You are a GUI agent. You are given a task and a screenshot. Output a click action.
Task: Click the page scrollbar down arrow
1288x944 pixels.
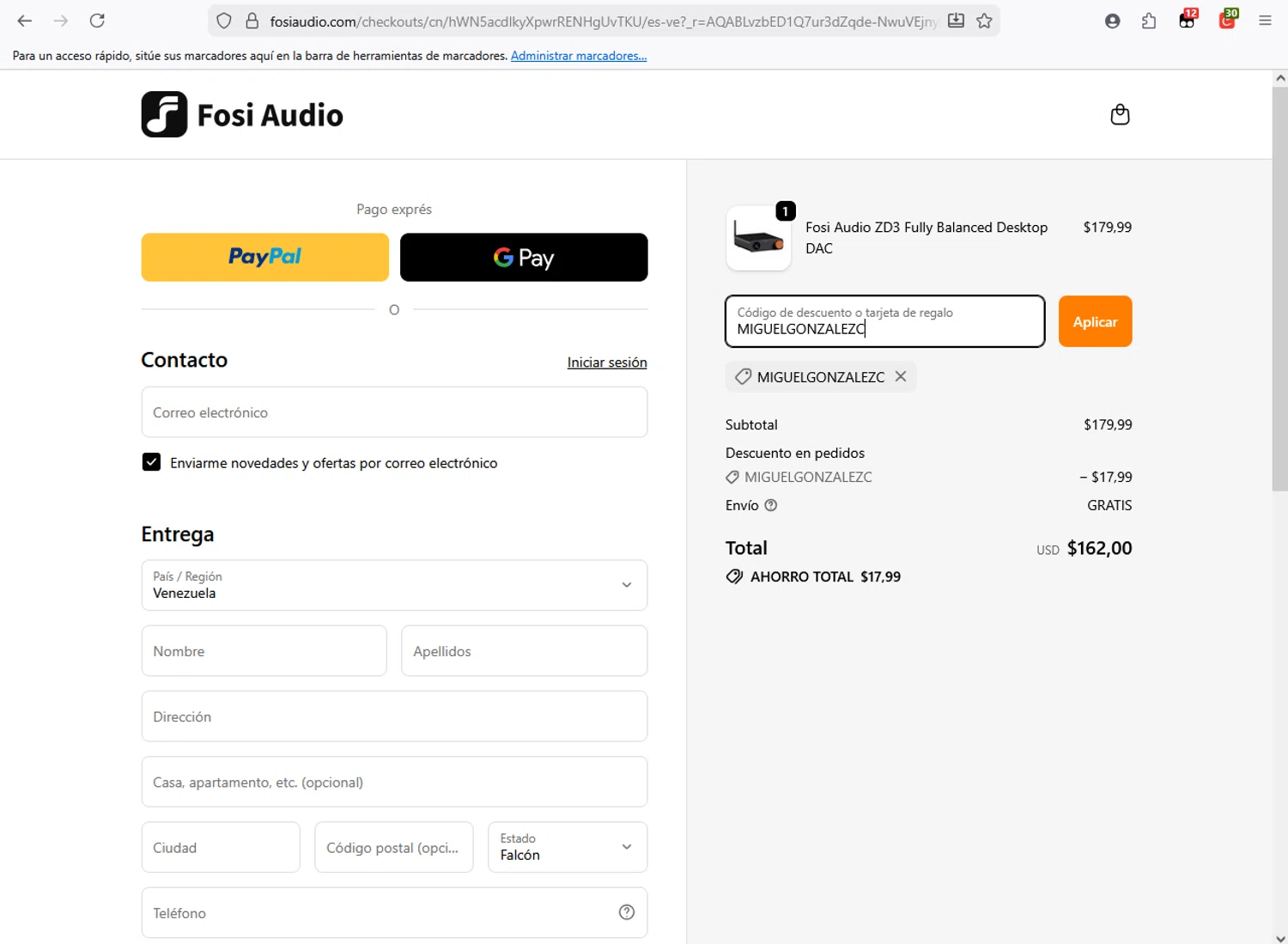pyautogui.click(x=1280, y=937)
